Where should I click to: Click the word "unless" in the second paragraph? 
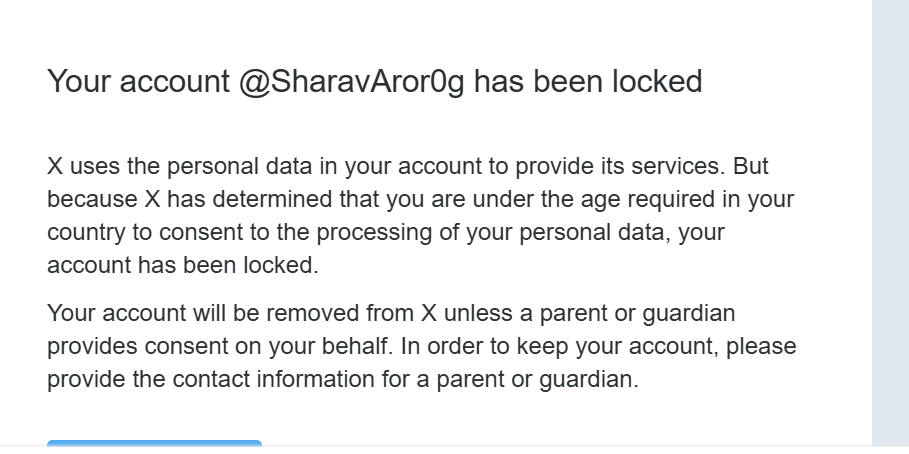pyautogui.click(x=481, y=313)
